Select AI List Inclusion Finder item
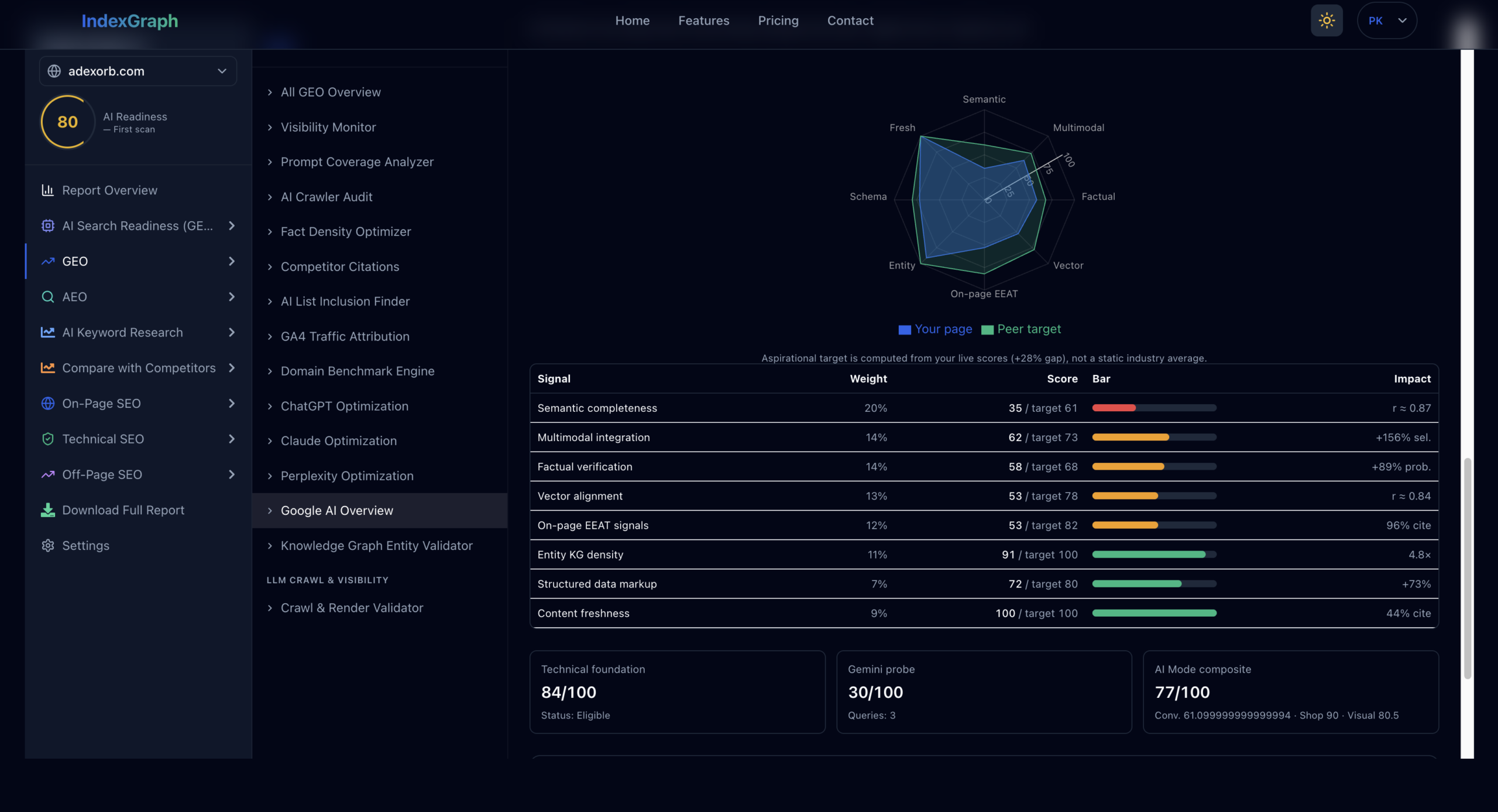1498x812 pixels. coord(380,301)
